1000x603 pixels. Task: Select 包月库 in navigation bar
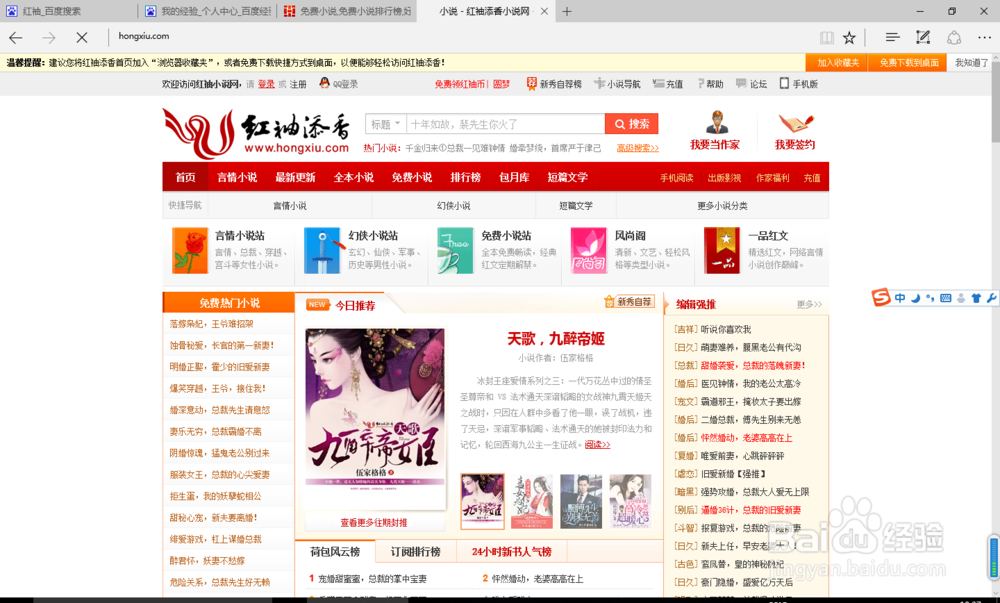[x=514, y=177]
